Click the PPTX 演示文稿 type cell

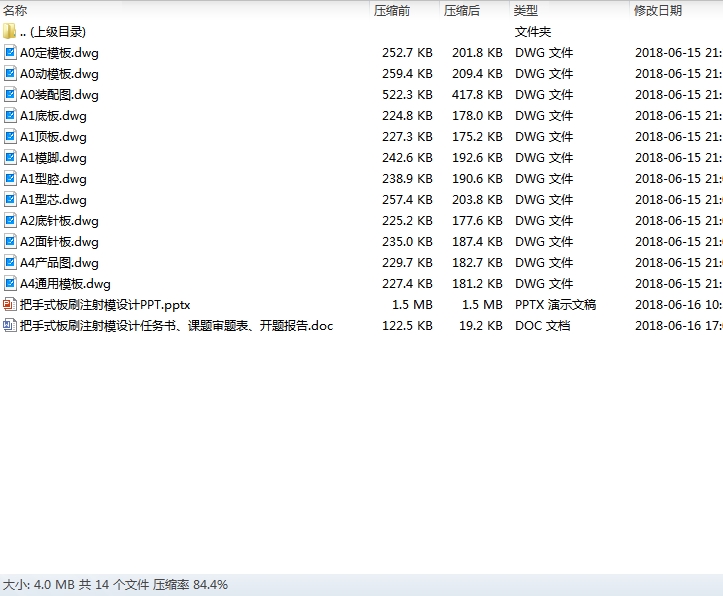click(555, 305)
